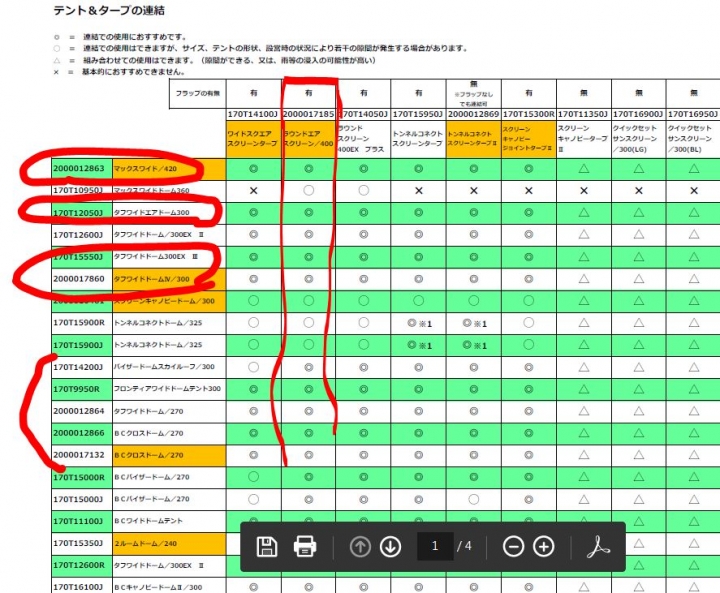720x593 pixels.
Task: Click product name タフワイドエアドーム300
Action: pyautogui.click(x=152, y=213)
